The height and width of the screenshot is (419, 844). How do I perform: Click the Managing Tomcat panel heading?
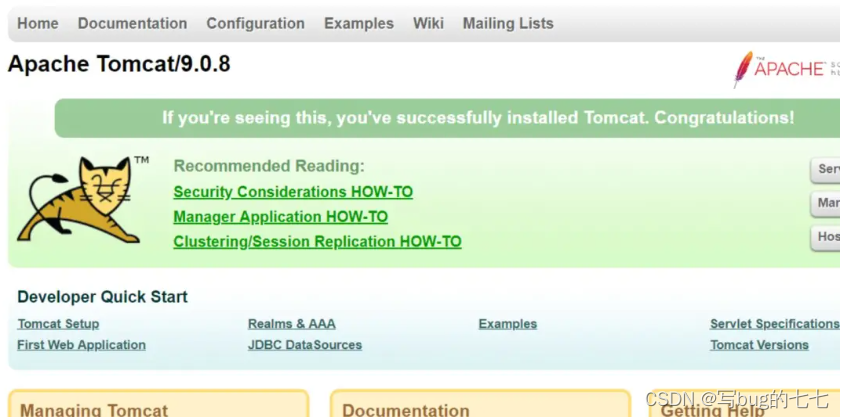(94, 410)
